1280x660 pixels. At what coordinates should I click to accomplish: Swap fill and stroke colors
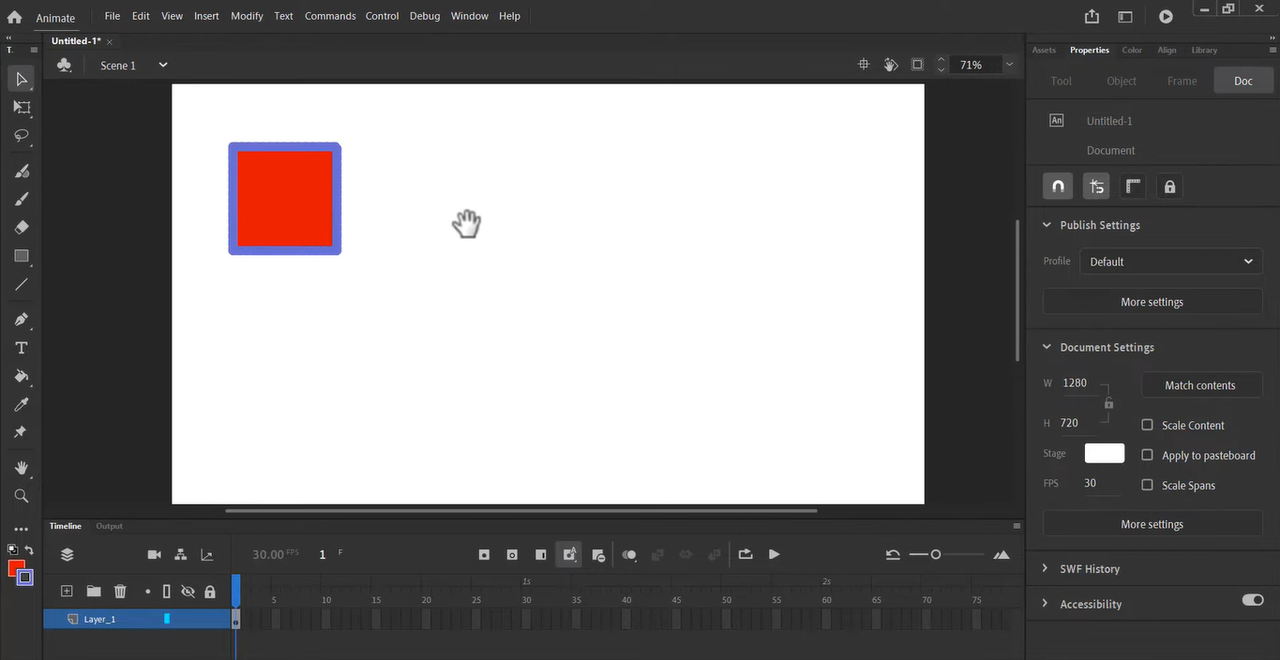click(30, 550)
